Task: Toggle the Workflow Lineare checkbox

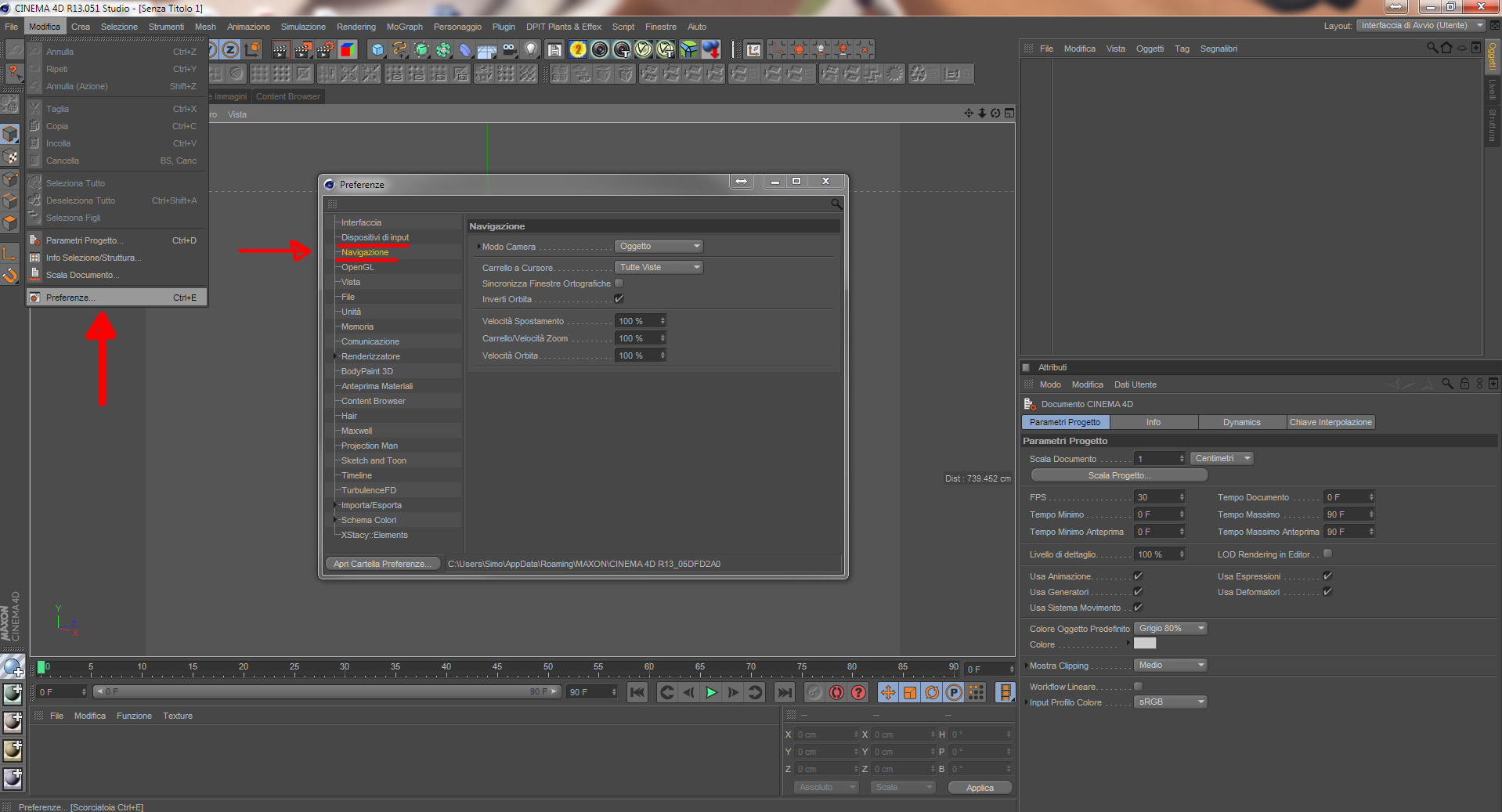Action: point(1138,687)
